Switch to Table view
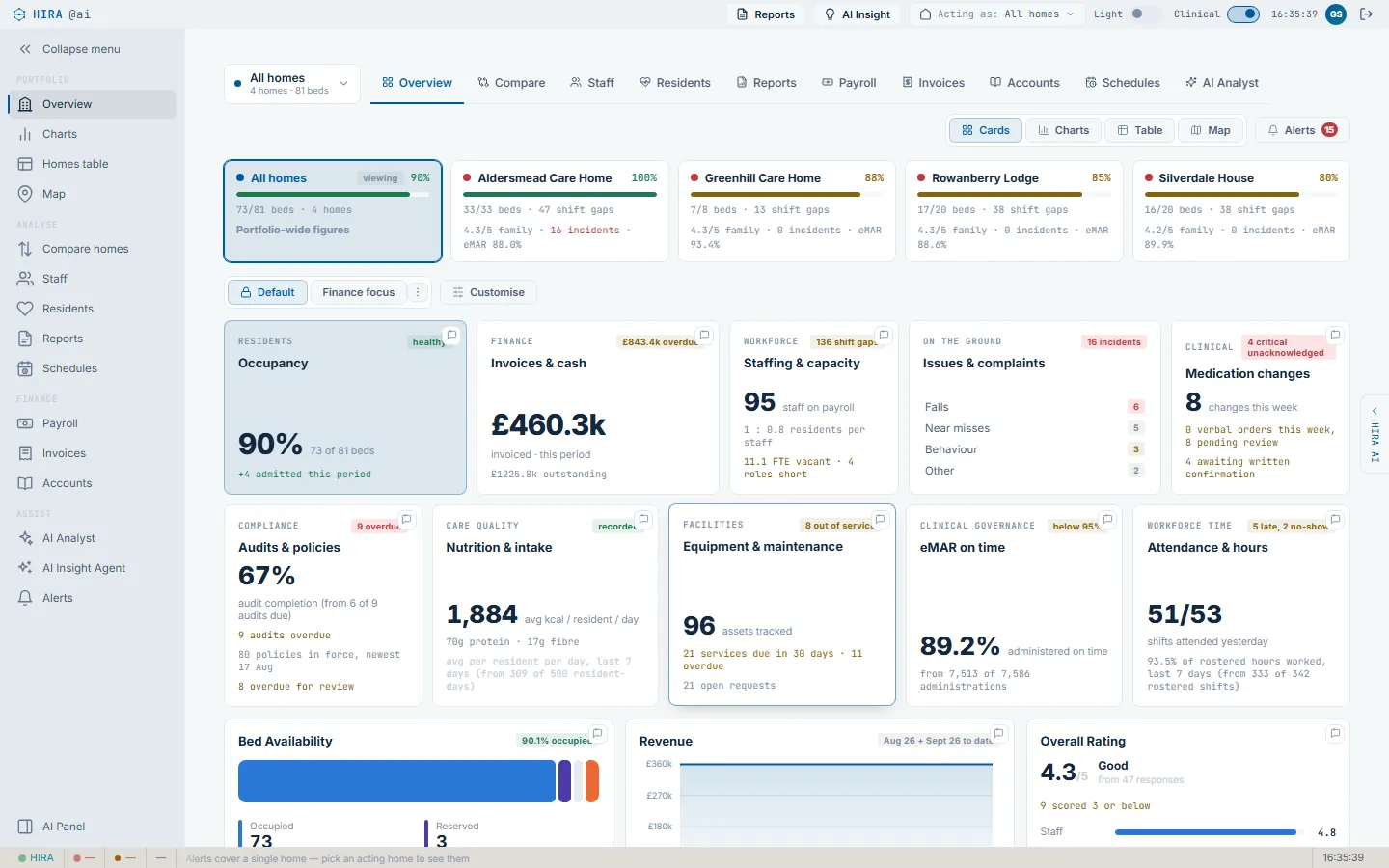The image size is (1389, 868). [x=1139, y=130]
